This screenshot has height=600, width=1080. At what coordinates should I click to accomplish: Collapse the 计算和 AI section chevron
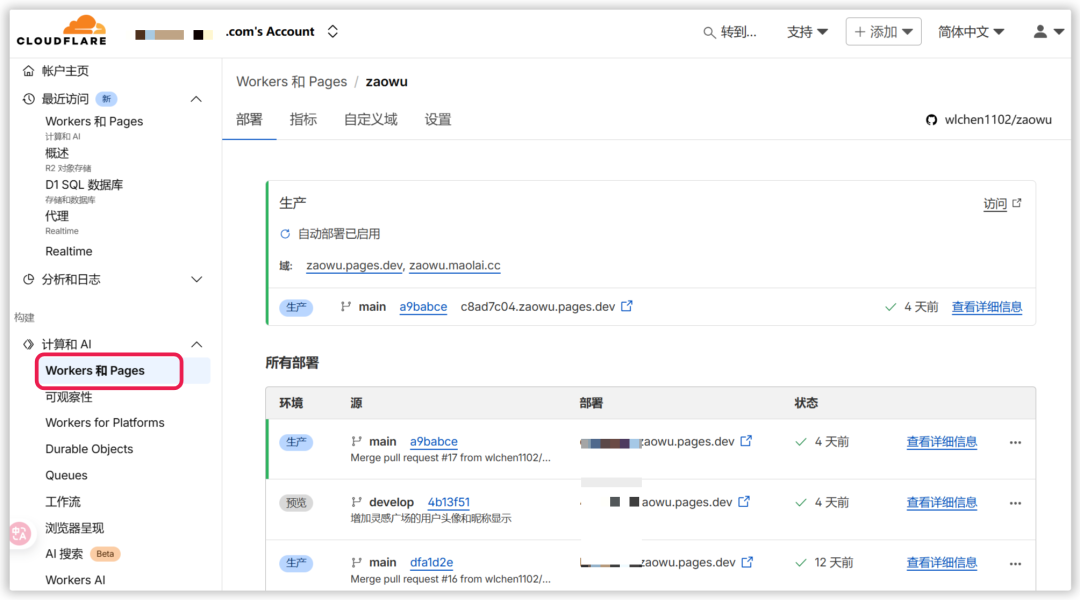196,344
